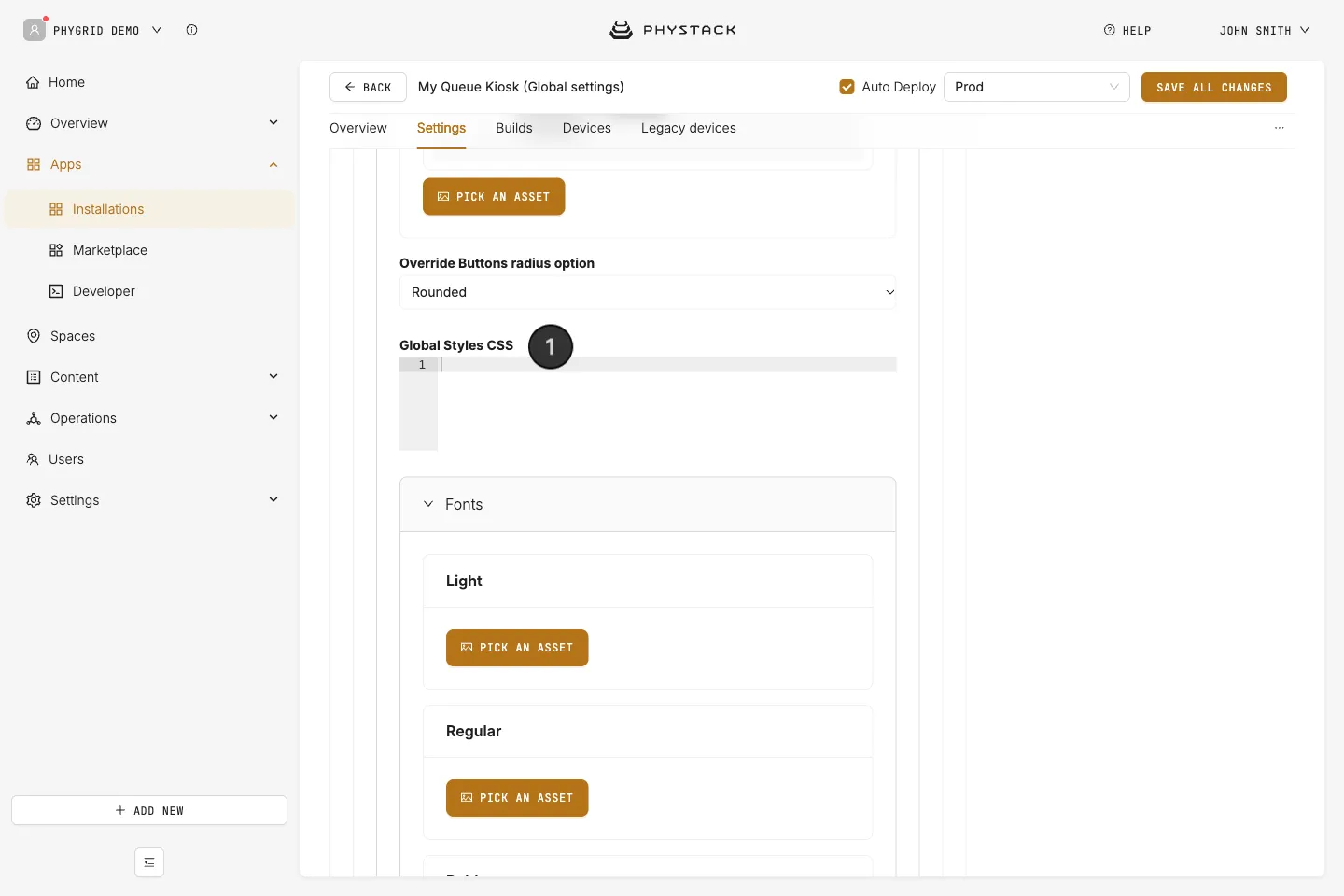Click the Overview gauge icon in sidebar
The image size is (1344, 896).
pyautogui.click(x=34, y=123)
